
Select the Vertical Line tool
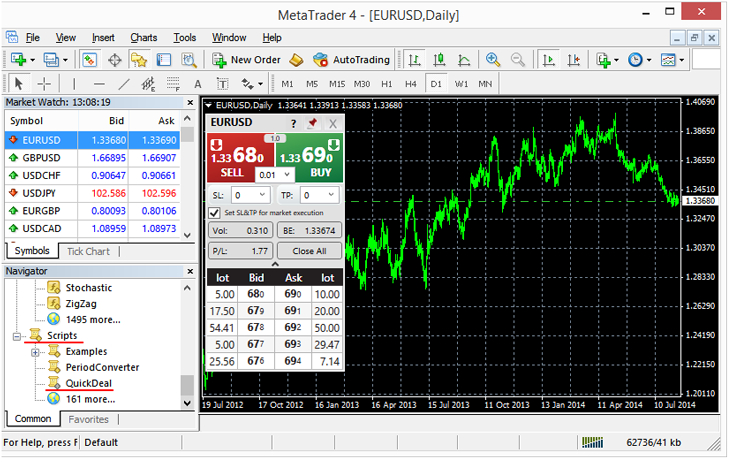[74, 84]
